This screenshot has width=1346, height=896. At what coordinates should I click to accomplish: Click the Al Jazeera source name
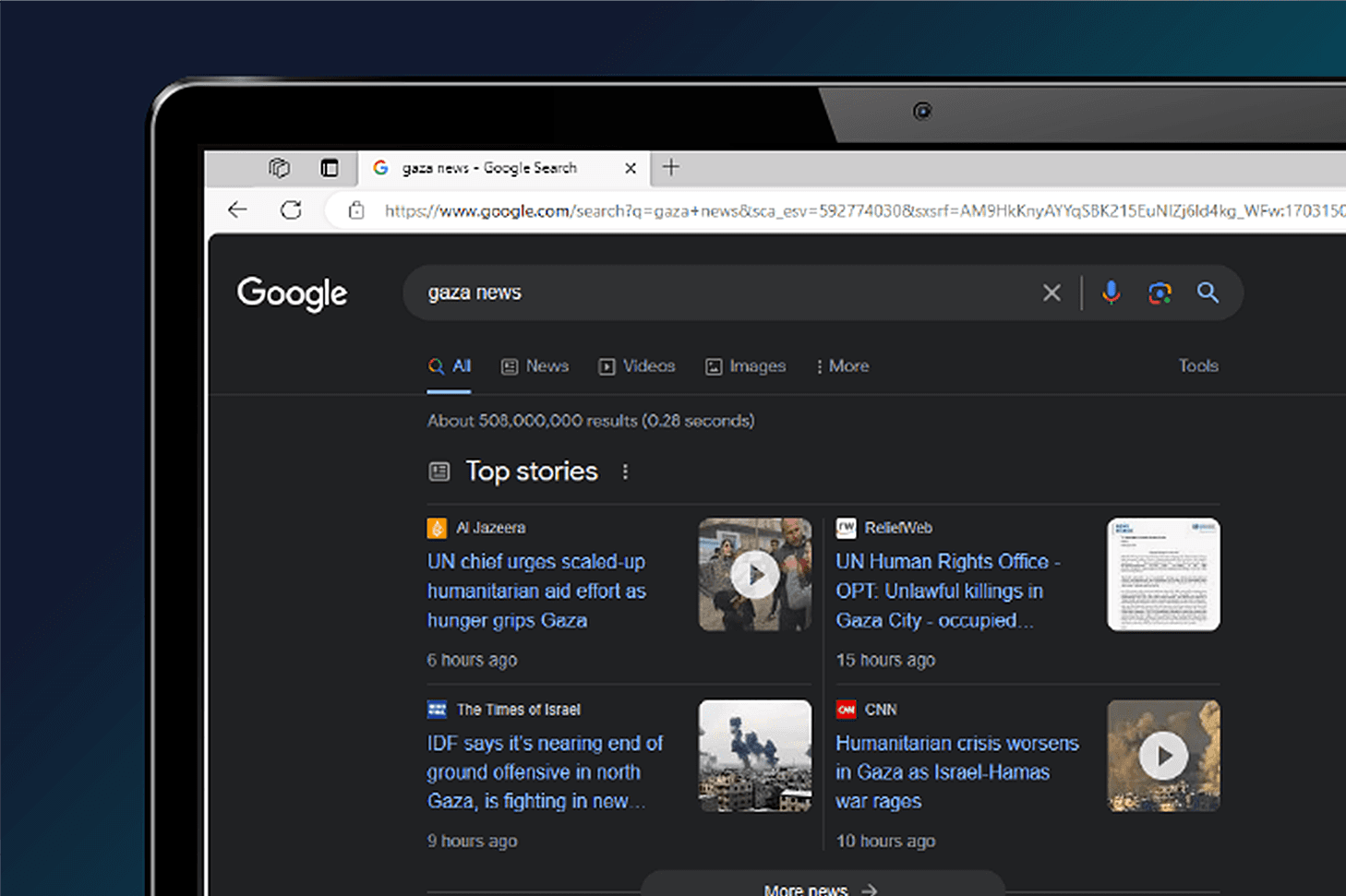click(491, 528)
